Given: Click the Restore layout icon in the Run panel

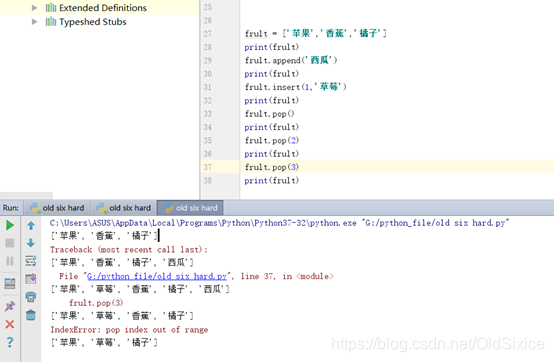Looking at the screenshot, I should click(x=10, y=283).
